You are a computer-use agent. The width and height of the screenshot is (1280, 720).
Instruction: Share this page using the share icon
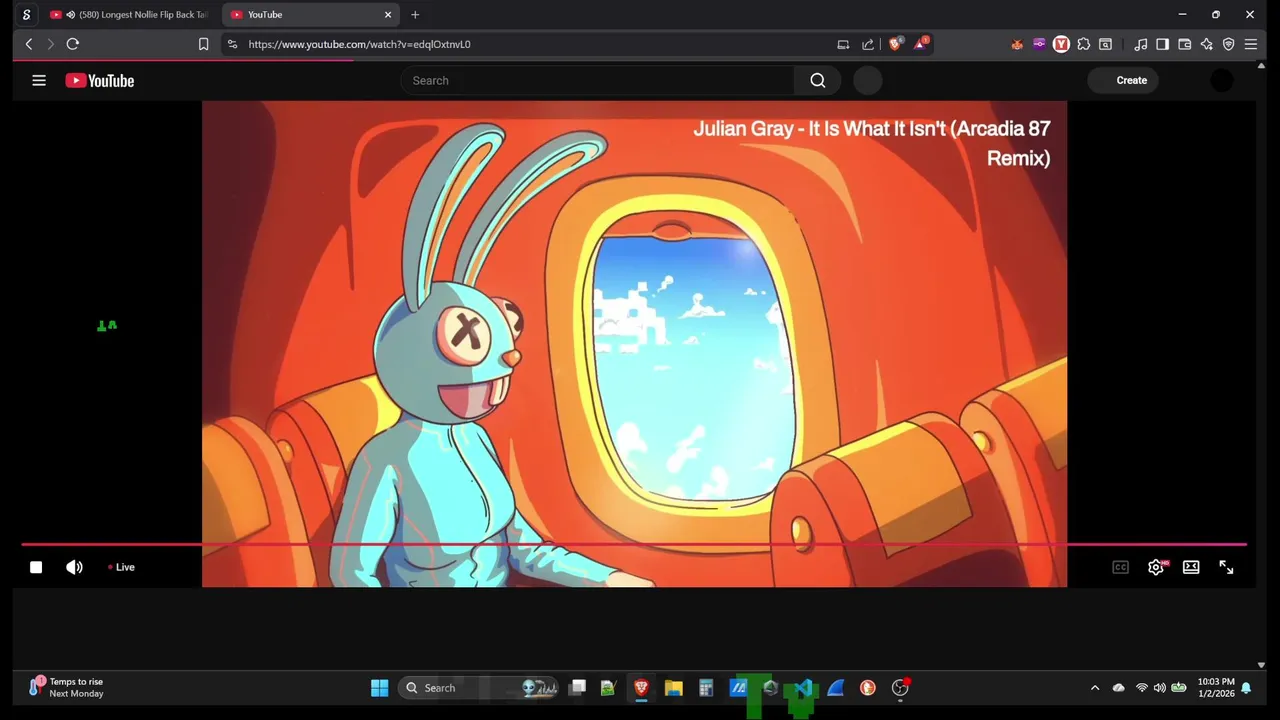coord(867,44)
